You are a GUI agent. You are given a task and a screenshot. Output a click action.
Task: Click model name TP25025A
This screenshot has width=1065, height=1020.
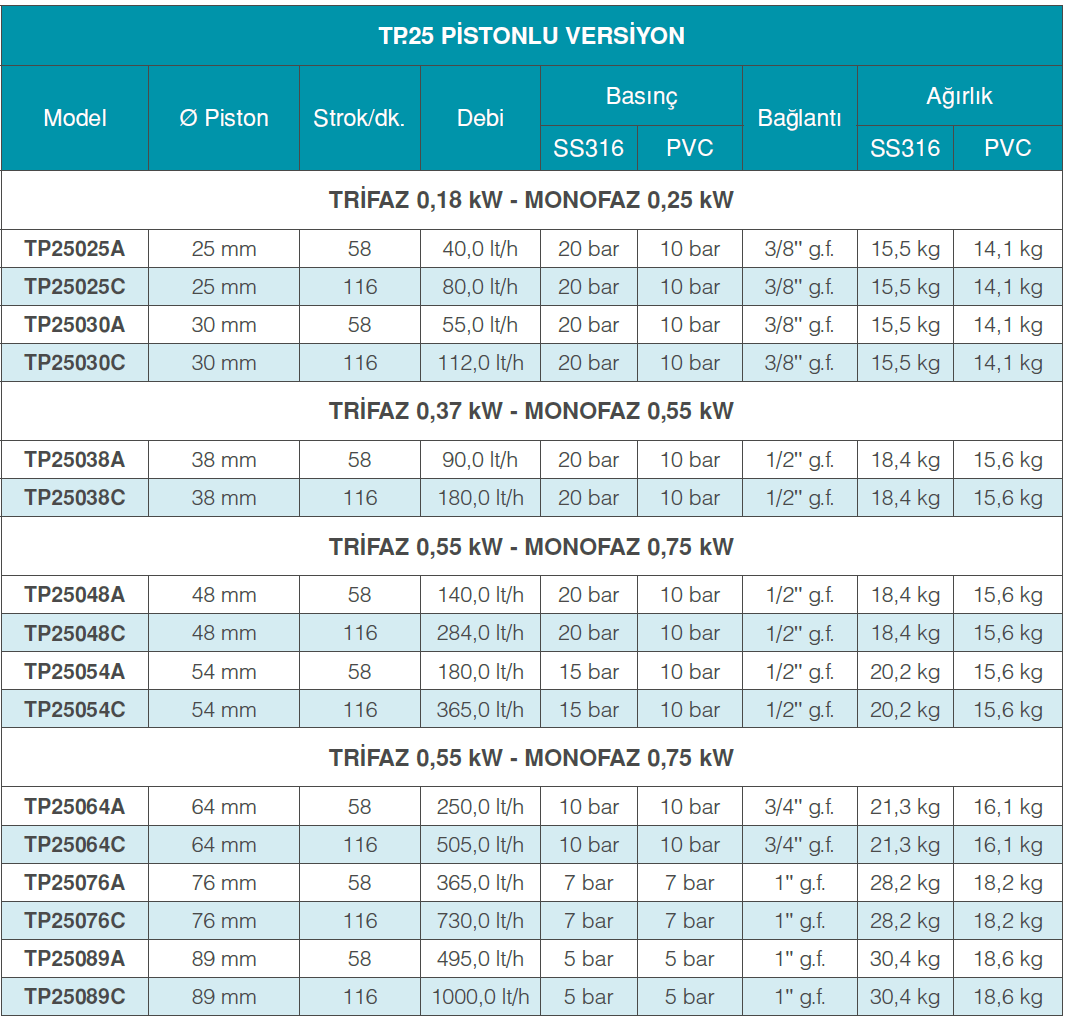pyautogui.click(x=75, y=249)
